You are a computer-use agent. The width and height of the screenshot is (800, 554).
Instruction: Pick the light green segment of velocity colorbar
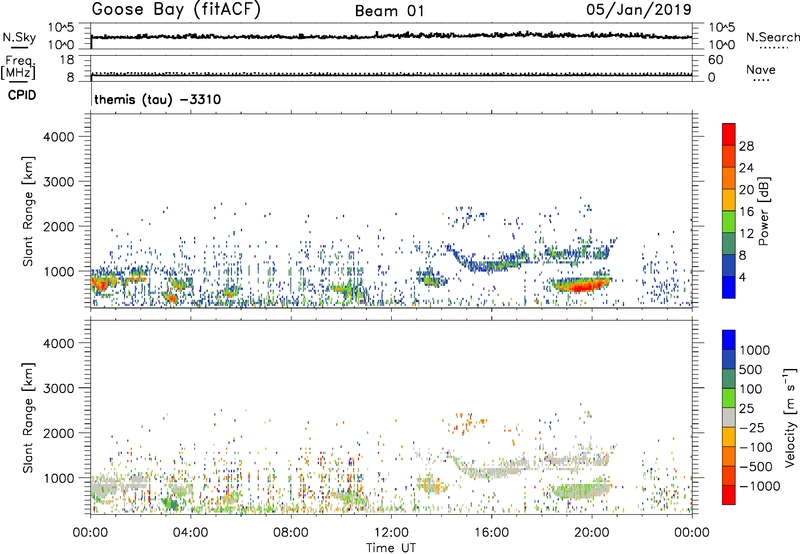click(729, 398)
